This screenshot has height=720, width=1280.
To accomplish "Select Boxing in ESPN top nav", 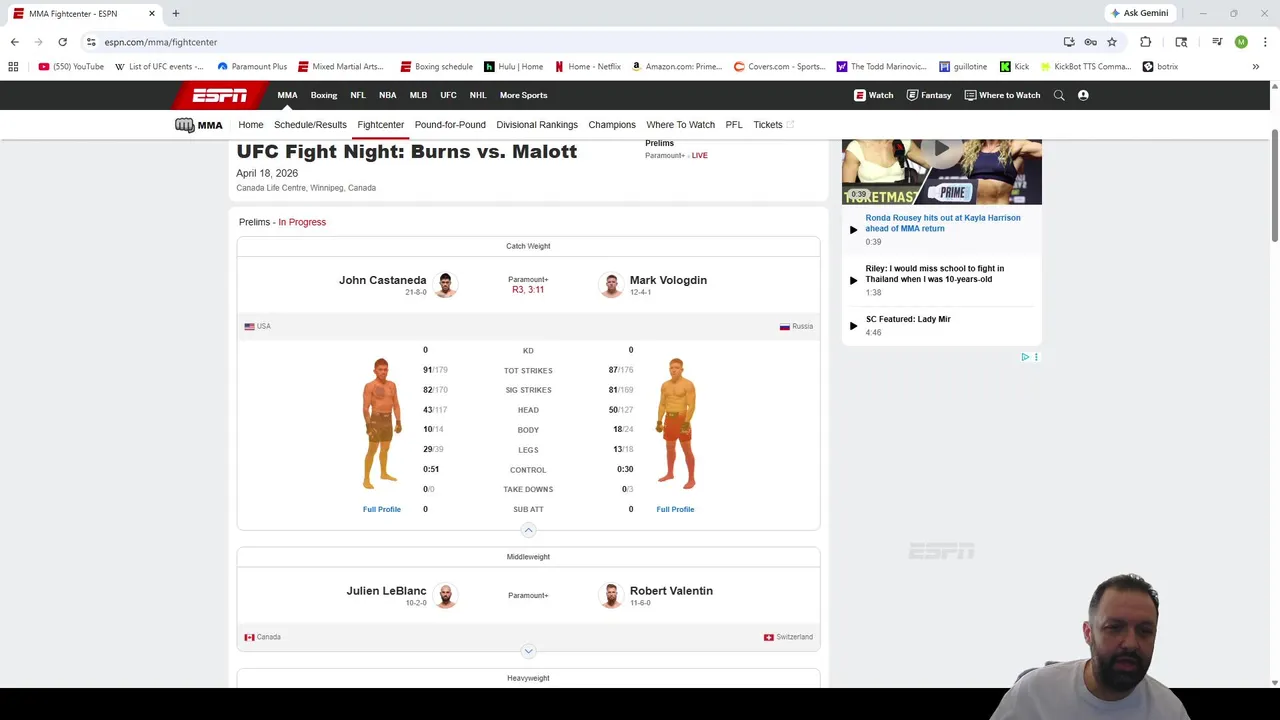I will pyautogui.click(x=324, y=95).
